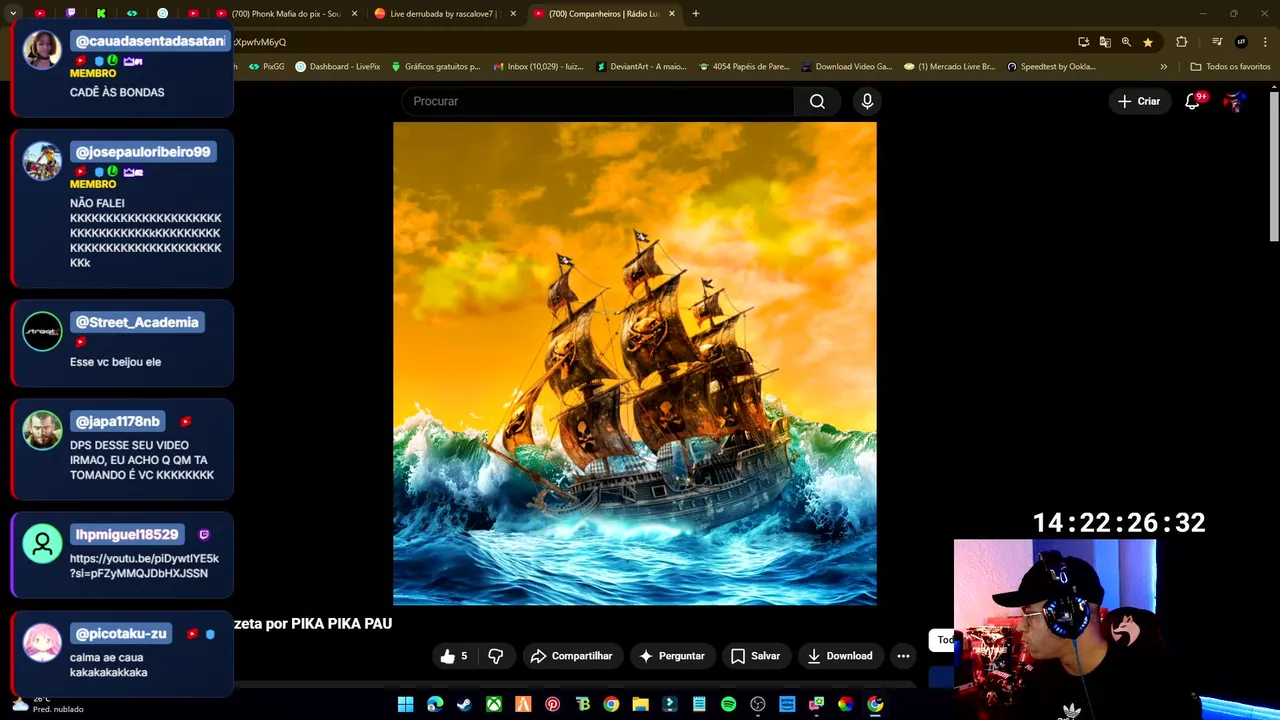The height and width of the screenshot is (720, 1280).
Task: Open the 4054 Papéis de Parede bookmark
Action: coord(744,67)
